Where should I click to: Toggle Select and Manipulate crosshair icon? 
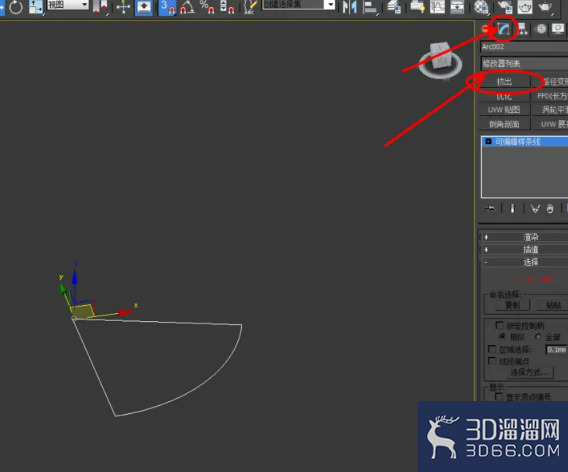(x=123, y=7)
